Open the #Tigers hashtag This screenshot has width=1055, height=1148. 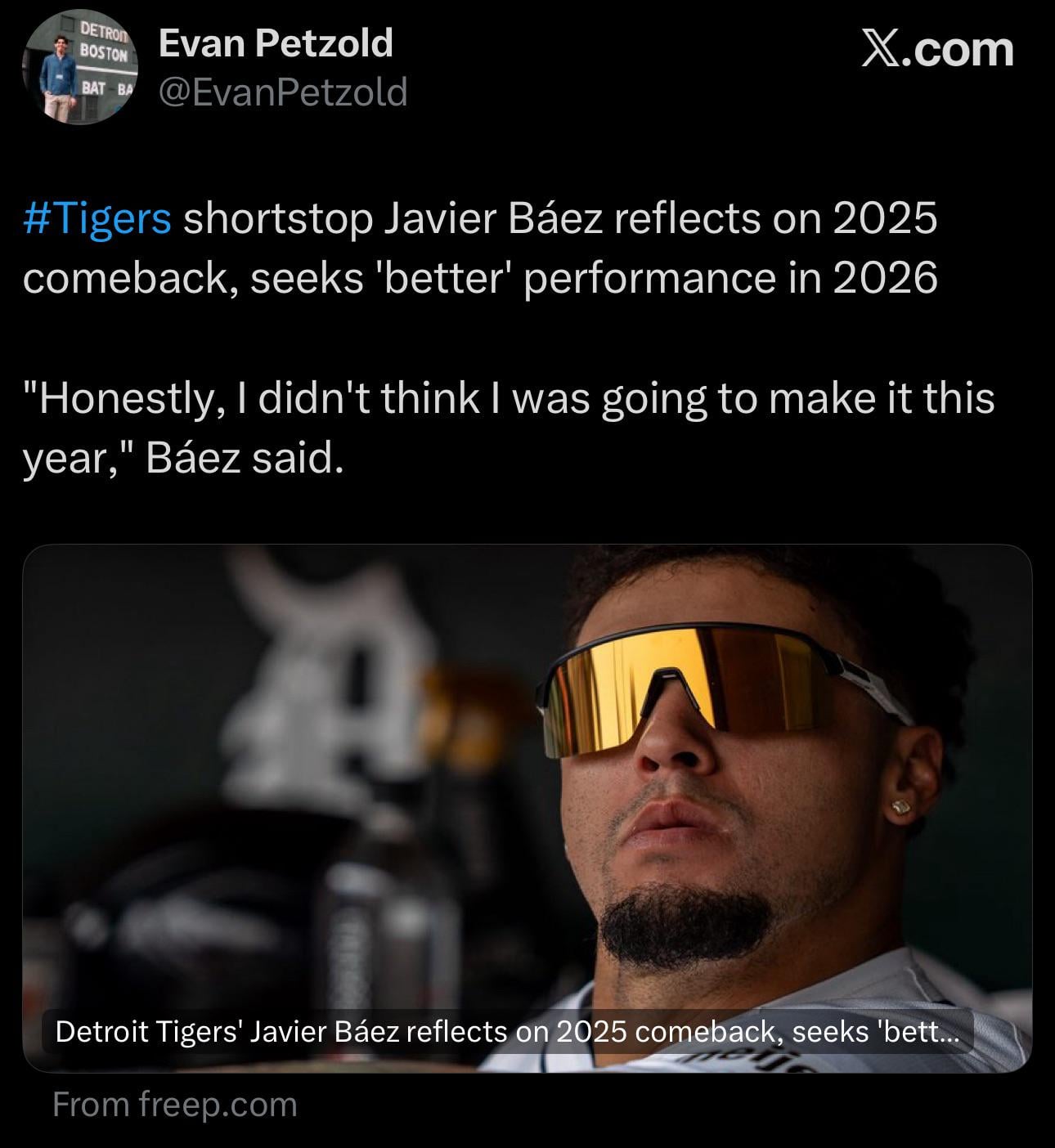pyautogui.click(x=97, y=218)
